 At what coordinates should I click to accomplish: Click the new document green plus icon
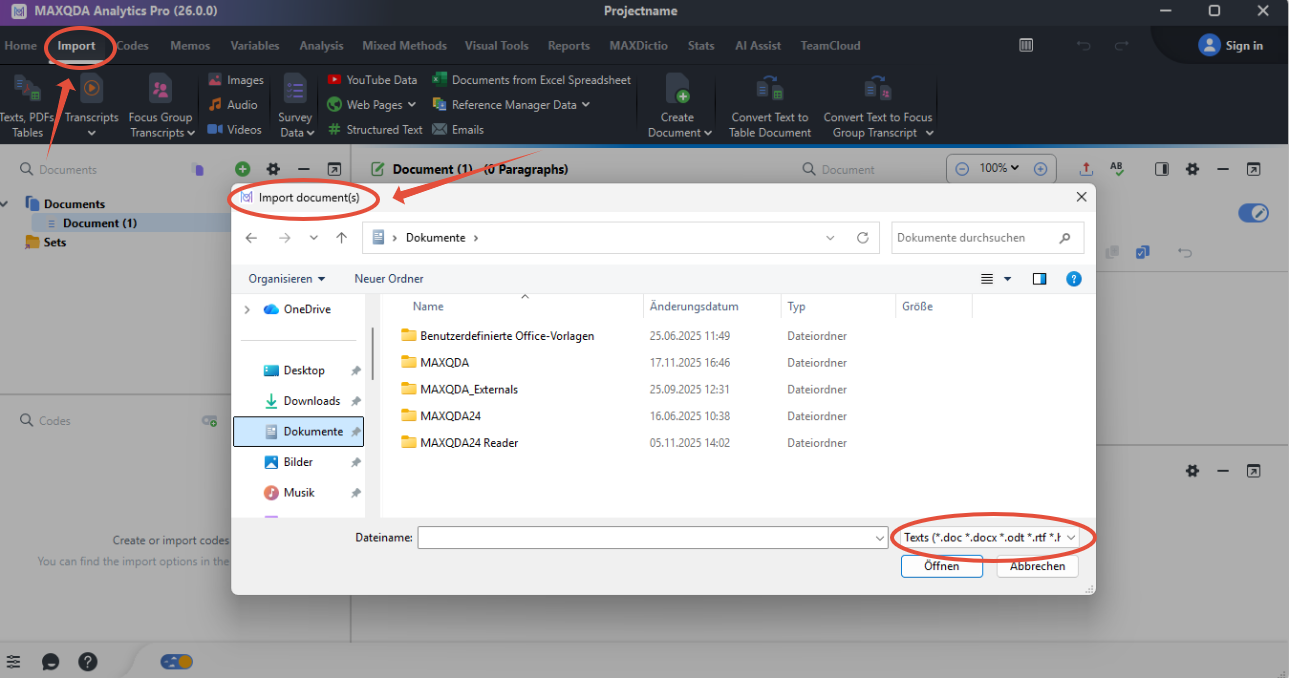(x=242, y=170)
